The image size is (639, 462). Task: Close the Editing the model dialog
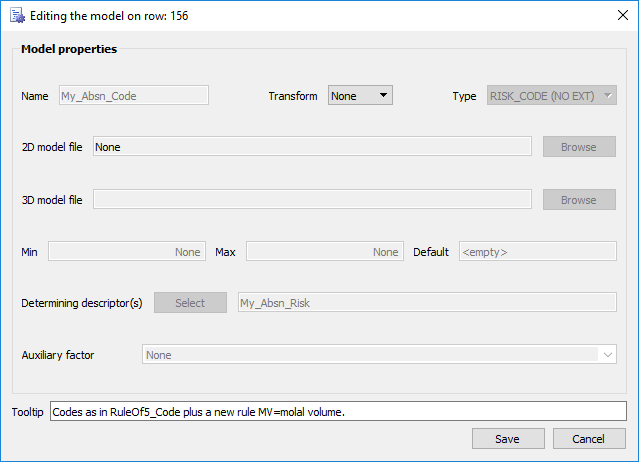[x=623, y=15]
